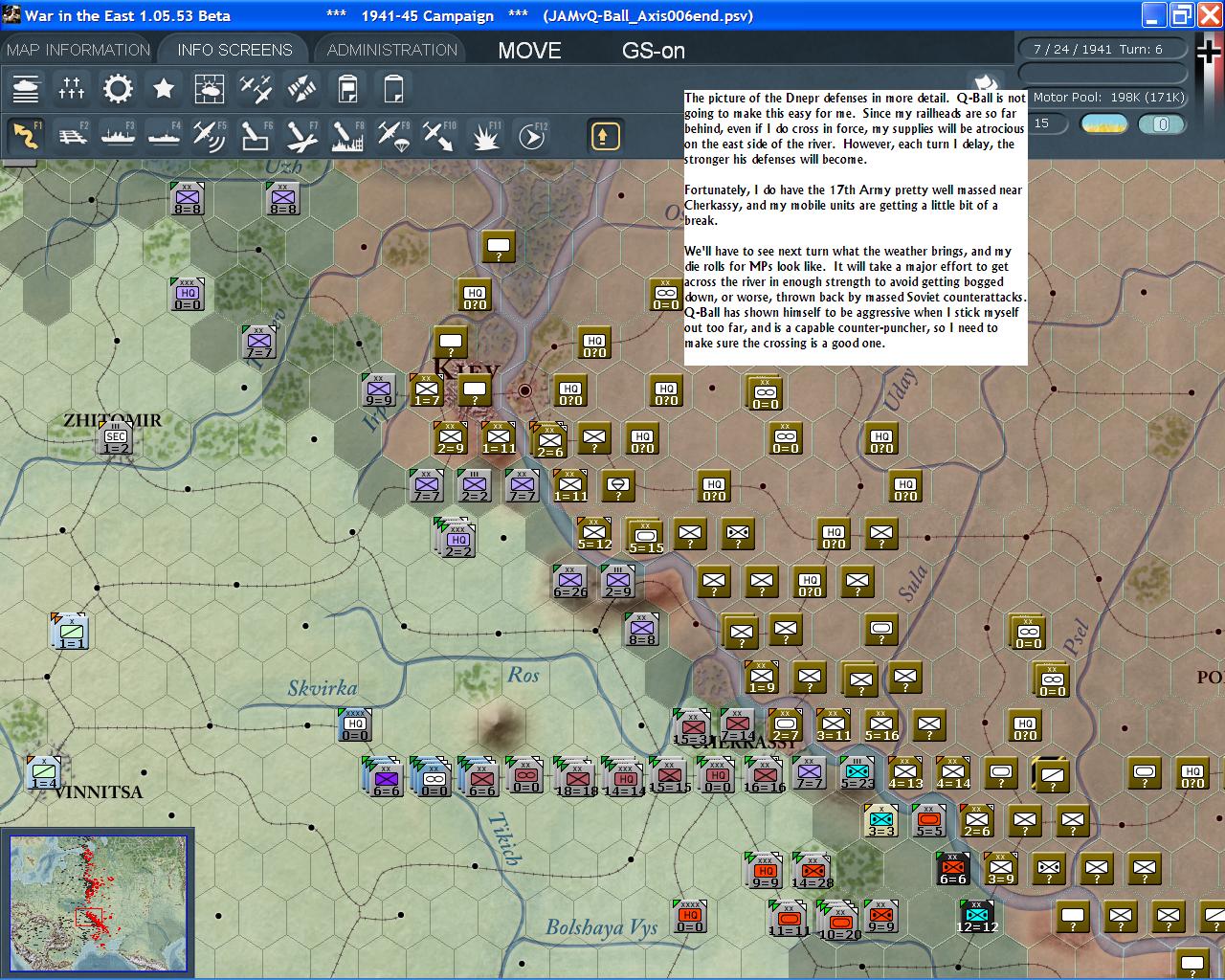This screenshot has width=1225, height=980.
Task: Click the flag icon near the Motor Pool
Action: [x=986, y=82]
